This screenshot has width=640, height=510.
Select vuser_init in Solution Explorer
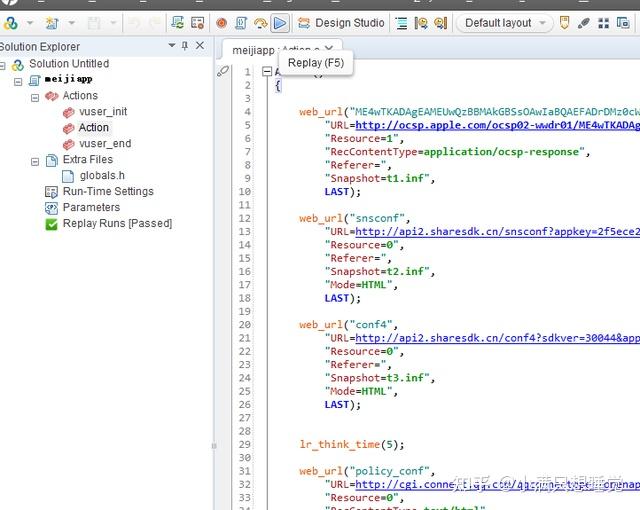pyautogui.click(x=102, y=112)
